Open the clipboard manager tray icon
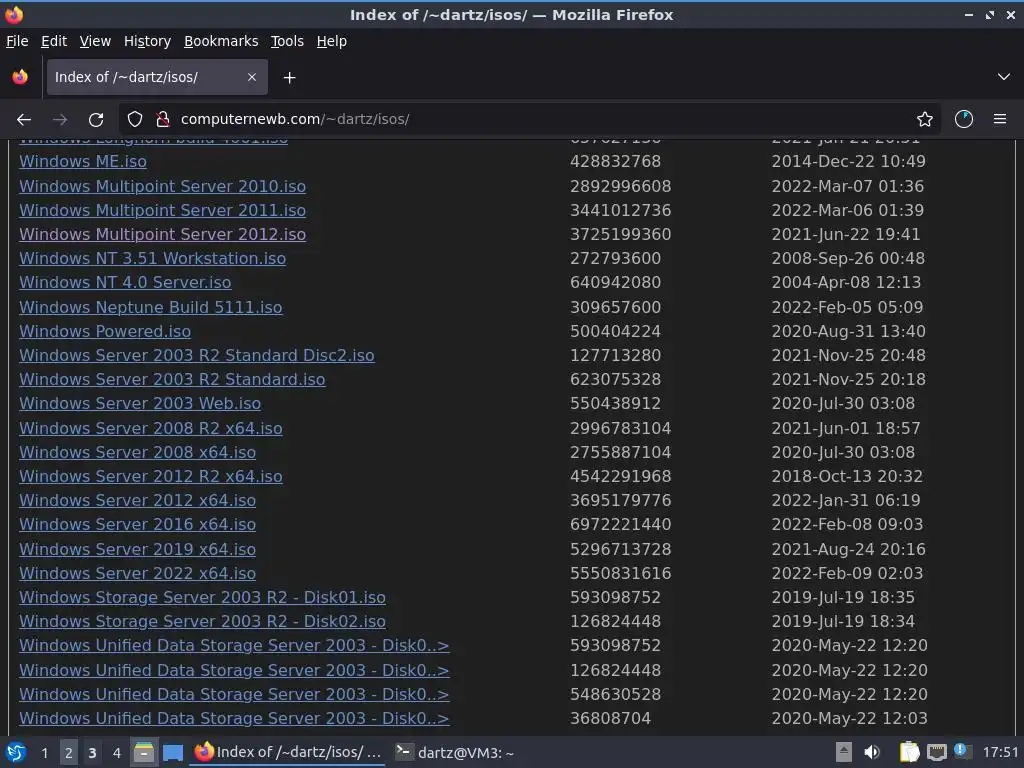This screenshot has height=768, width=1024. coord(909,752)
